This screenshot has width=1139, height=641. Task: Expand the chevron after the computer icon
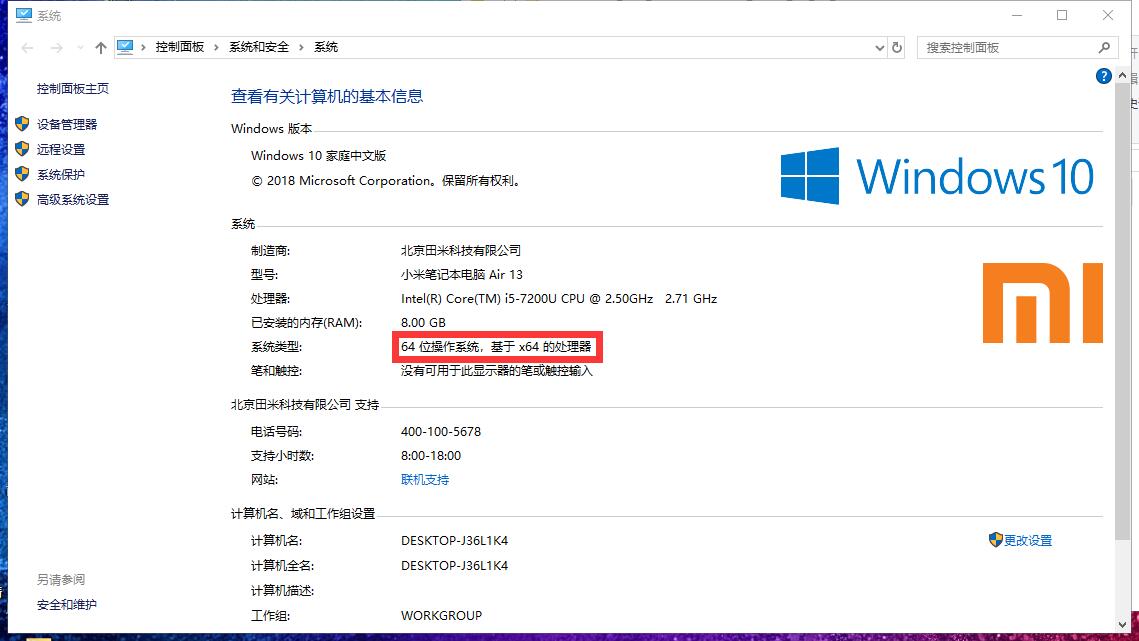point(143,47)
